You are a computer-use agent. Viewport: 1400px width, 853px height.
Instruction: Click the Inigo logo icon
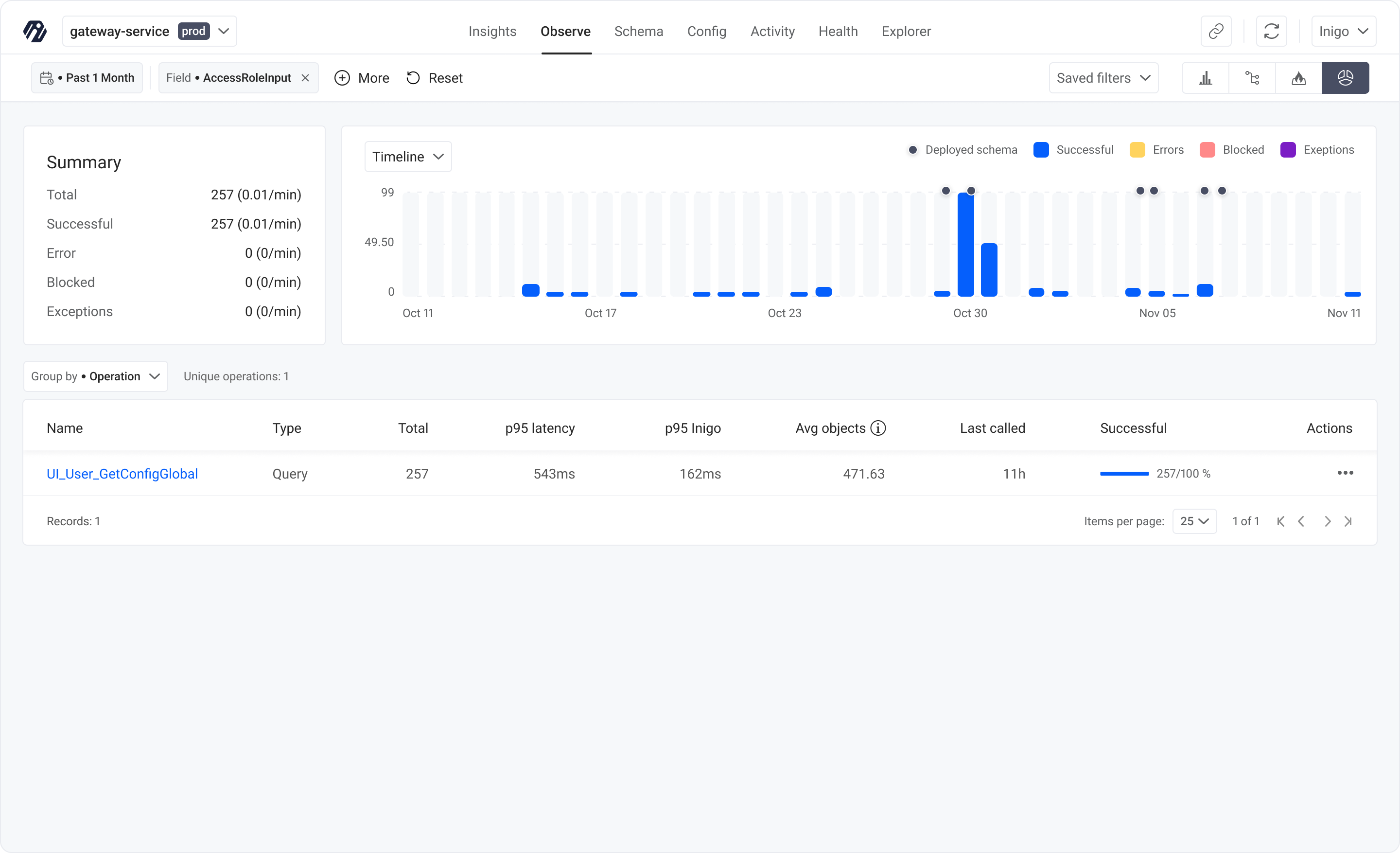click(x=35, y=31)
